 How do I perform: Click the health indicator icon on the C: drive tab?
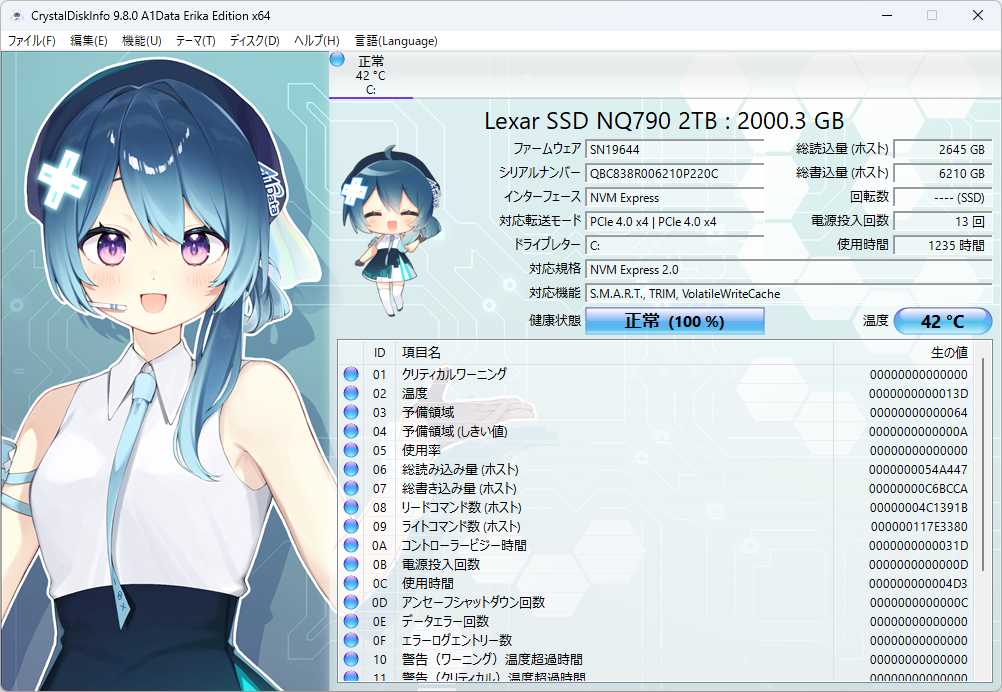coord(336,60)
